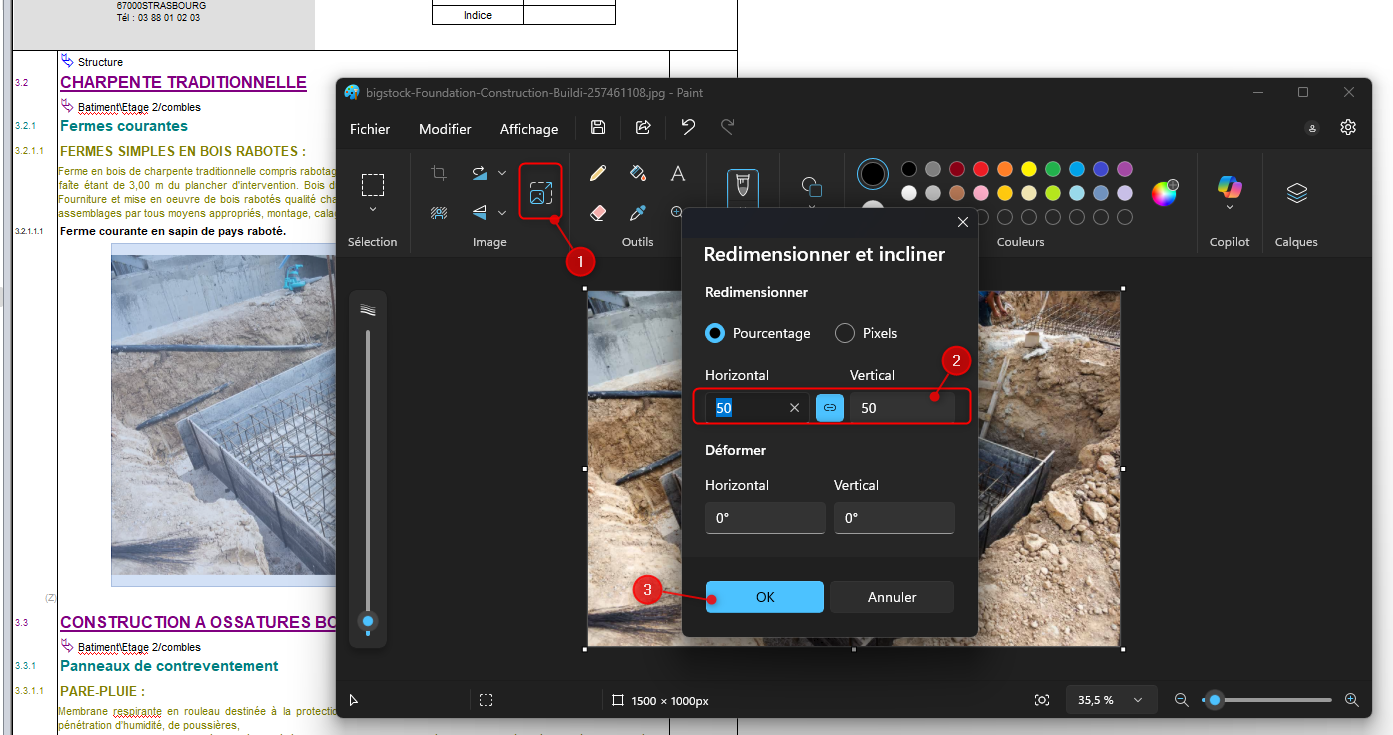Pick the red color swatch
Viewport: 1393px width, 735px height.
(x=981, y=169)
